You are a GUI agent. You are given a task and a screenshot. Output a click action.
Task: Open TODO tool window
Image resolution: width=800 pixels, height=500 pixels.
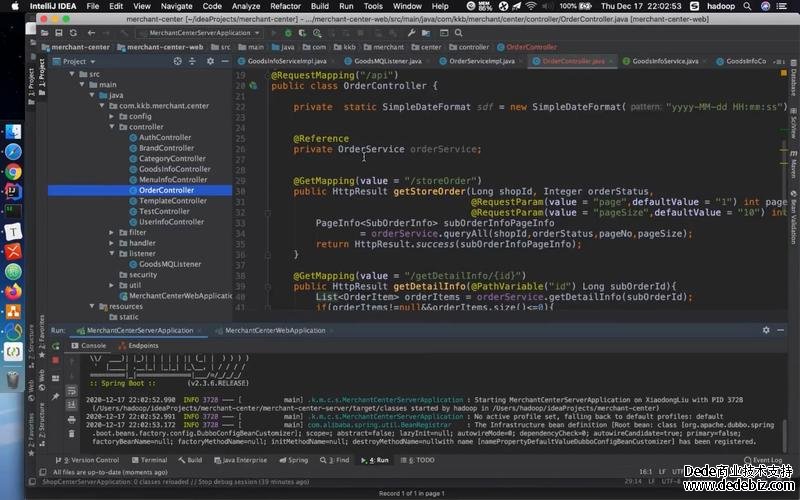[418, 460]
